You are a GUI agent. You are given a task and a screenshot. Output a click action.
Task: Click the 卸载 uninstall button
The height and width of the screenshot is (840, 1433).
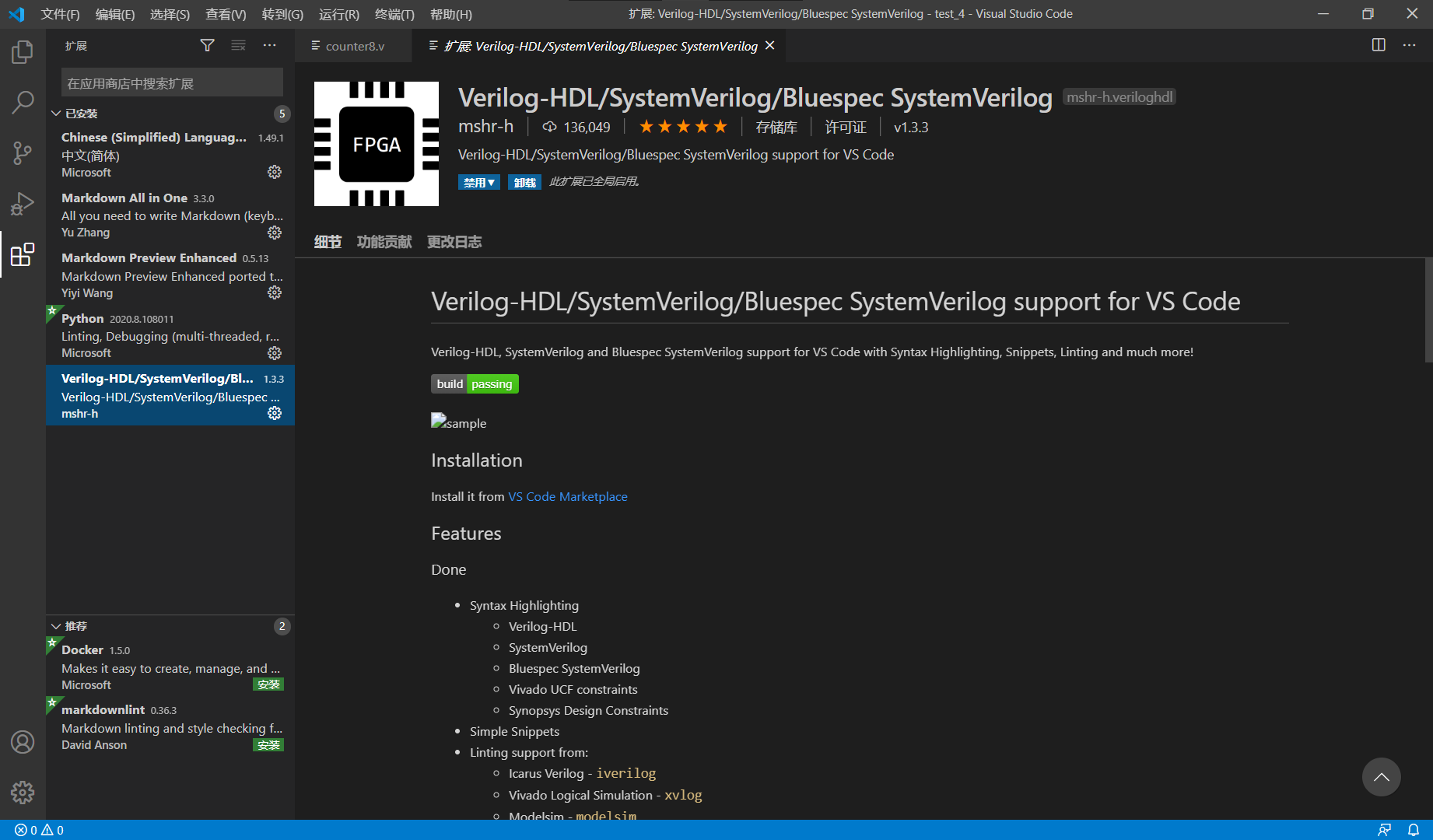(524, 182)
